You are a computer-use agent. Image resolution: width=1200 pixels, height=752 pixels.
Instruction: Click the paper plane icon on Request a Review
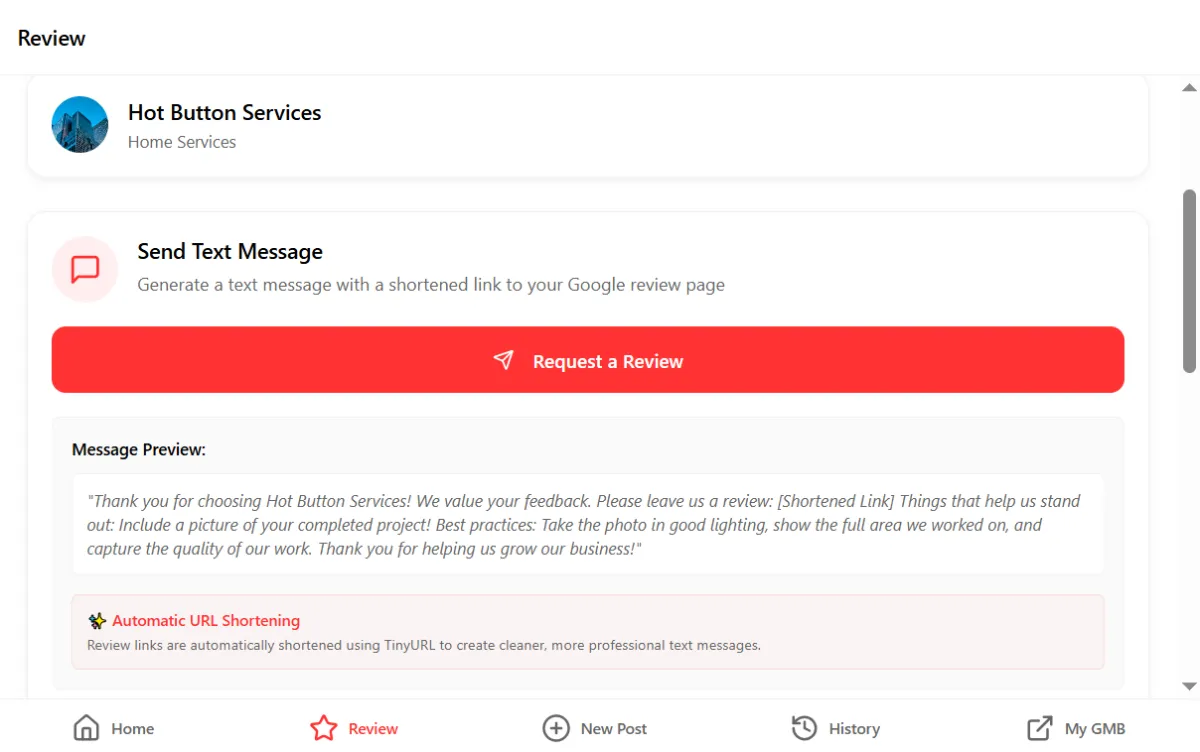504,360
